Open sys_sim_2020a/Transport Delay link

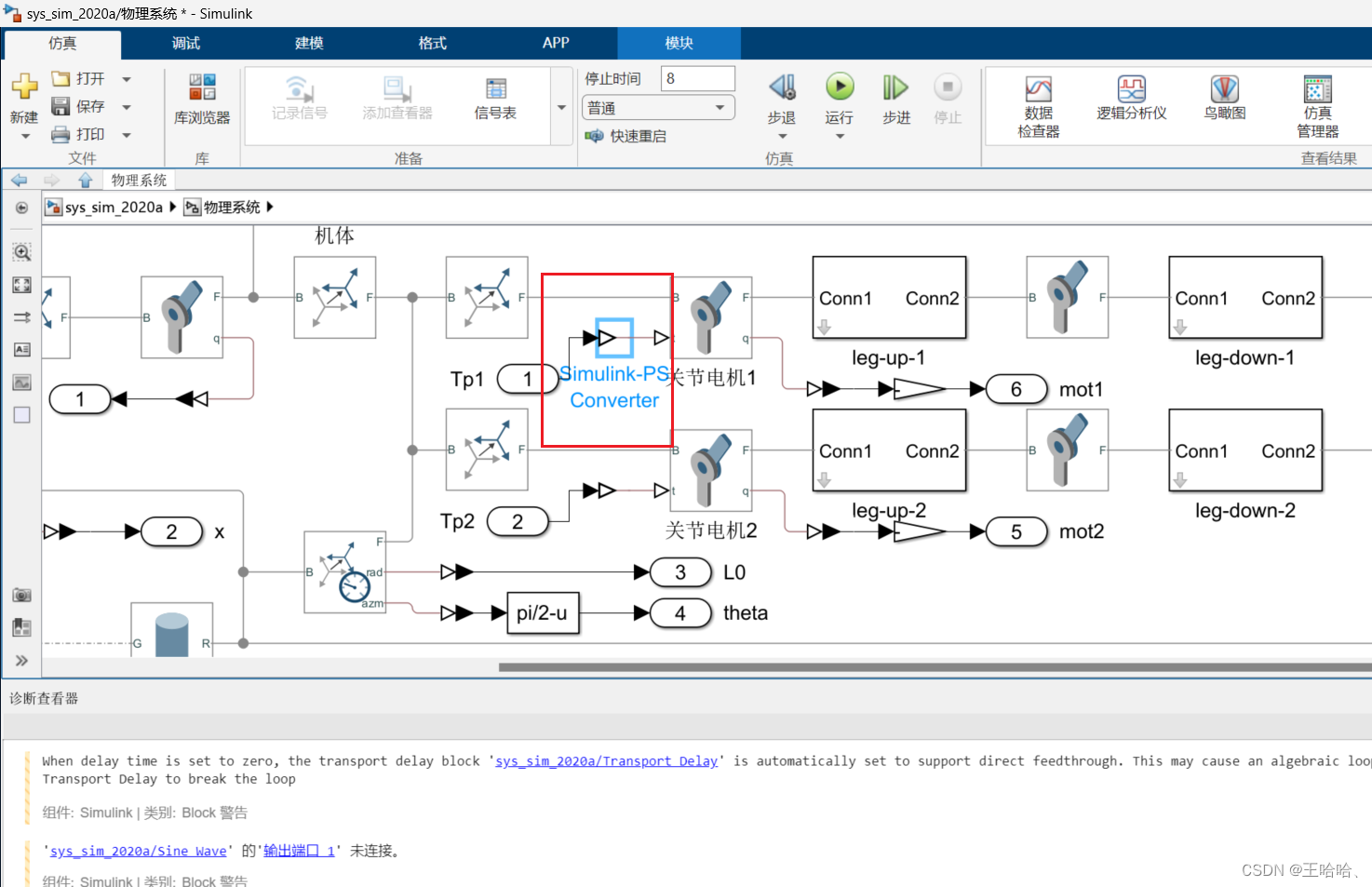point(606,761)
